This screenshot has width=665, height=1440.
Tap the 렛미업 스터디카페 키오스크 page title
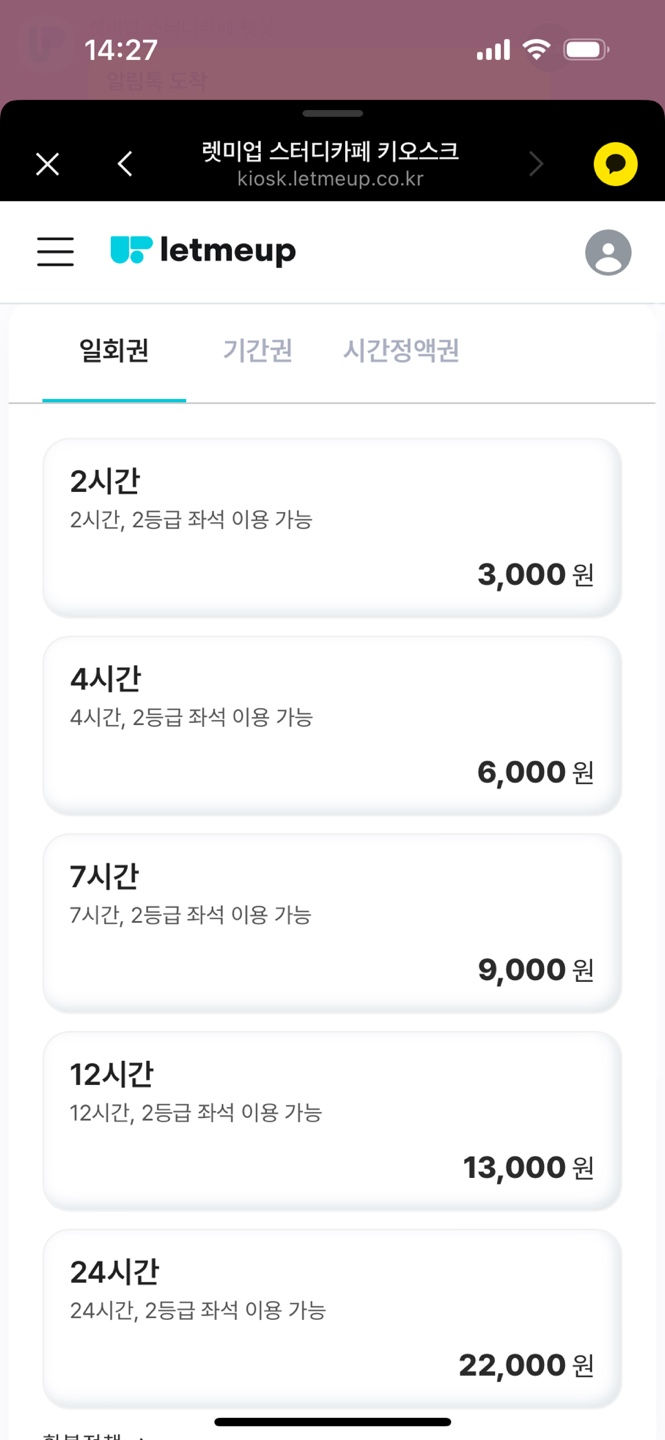point(330,151)
